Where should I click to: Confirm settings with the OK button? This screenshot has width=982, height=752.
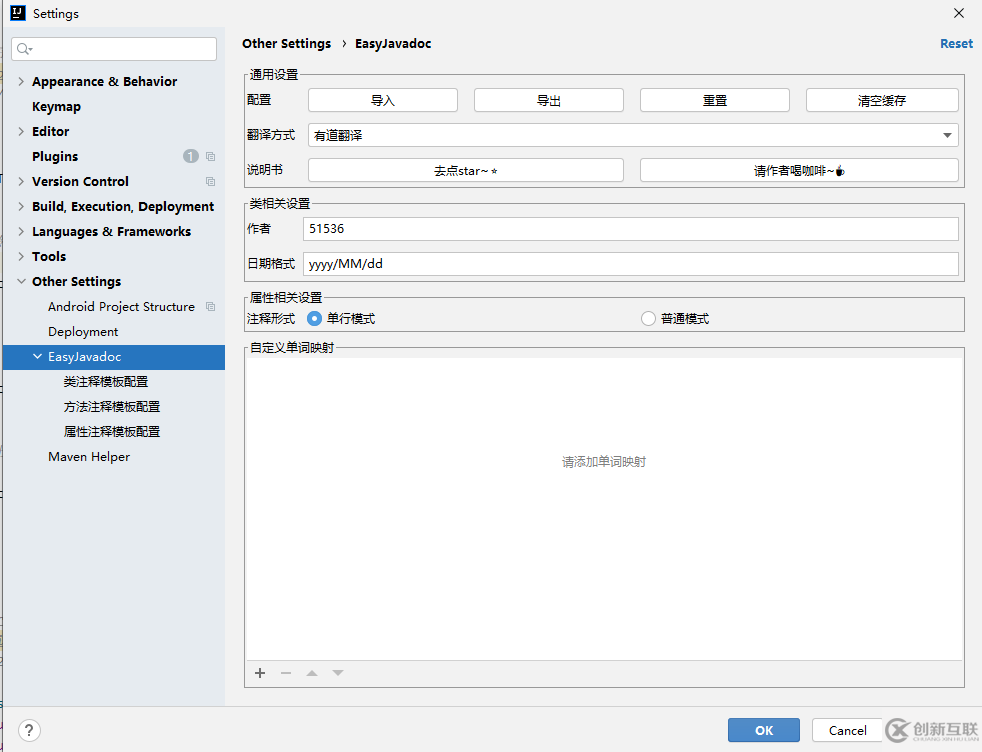tap(763, 730)
